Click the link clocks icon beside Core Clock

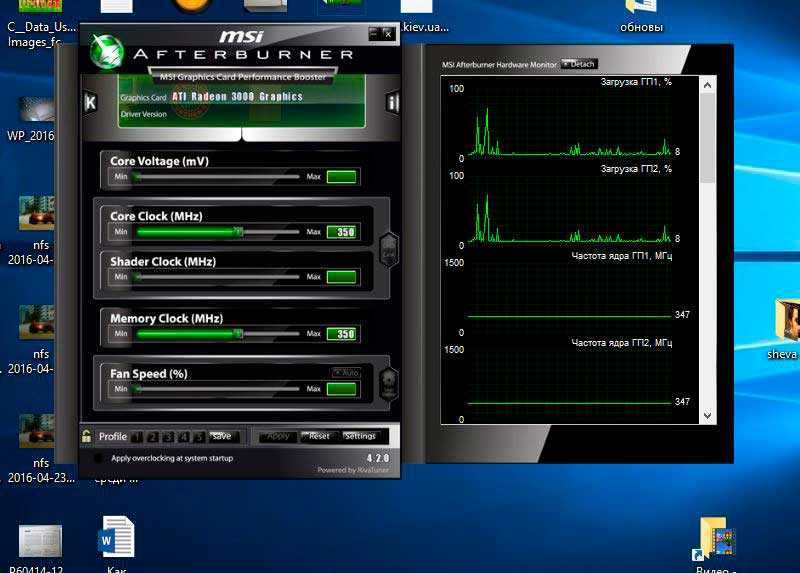389,250
